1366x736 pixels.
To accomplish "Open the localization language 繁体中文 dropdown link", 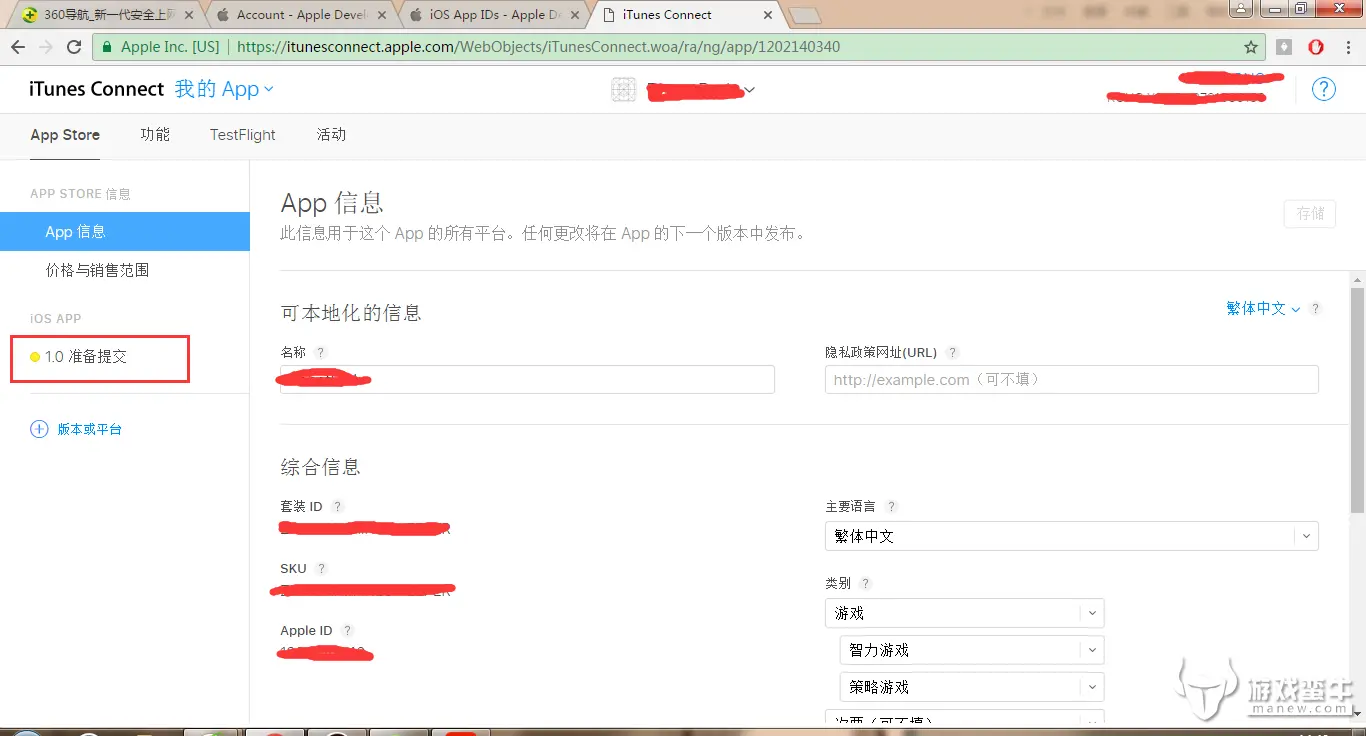I will (x=1263, y=309).
